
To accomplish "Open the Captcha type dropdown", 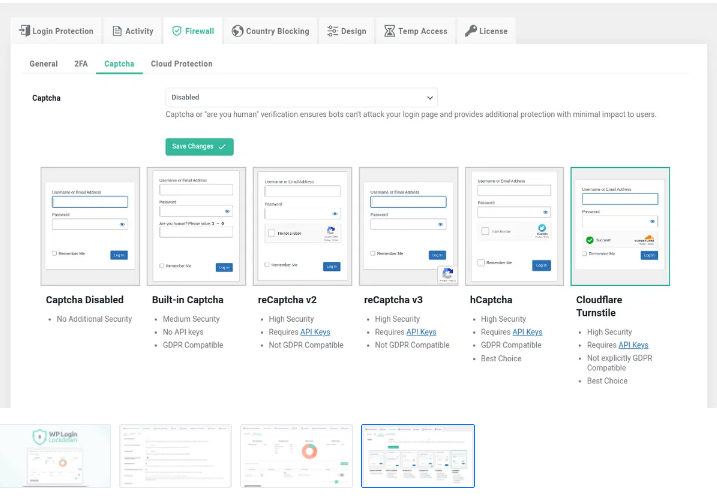I will tap(301, 98).
